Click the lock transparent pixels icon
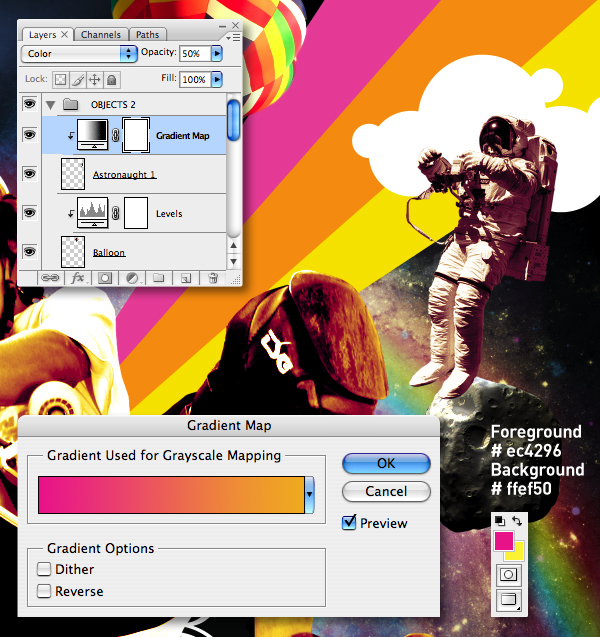This screenshot has height=637, width=600. [60, 79]
